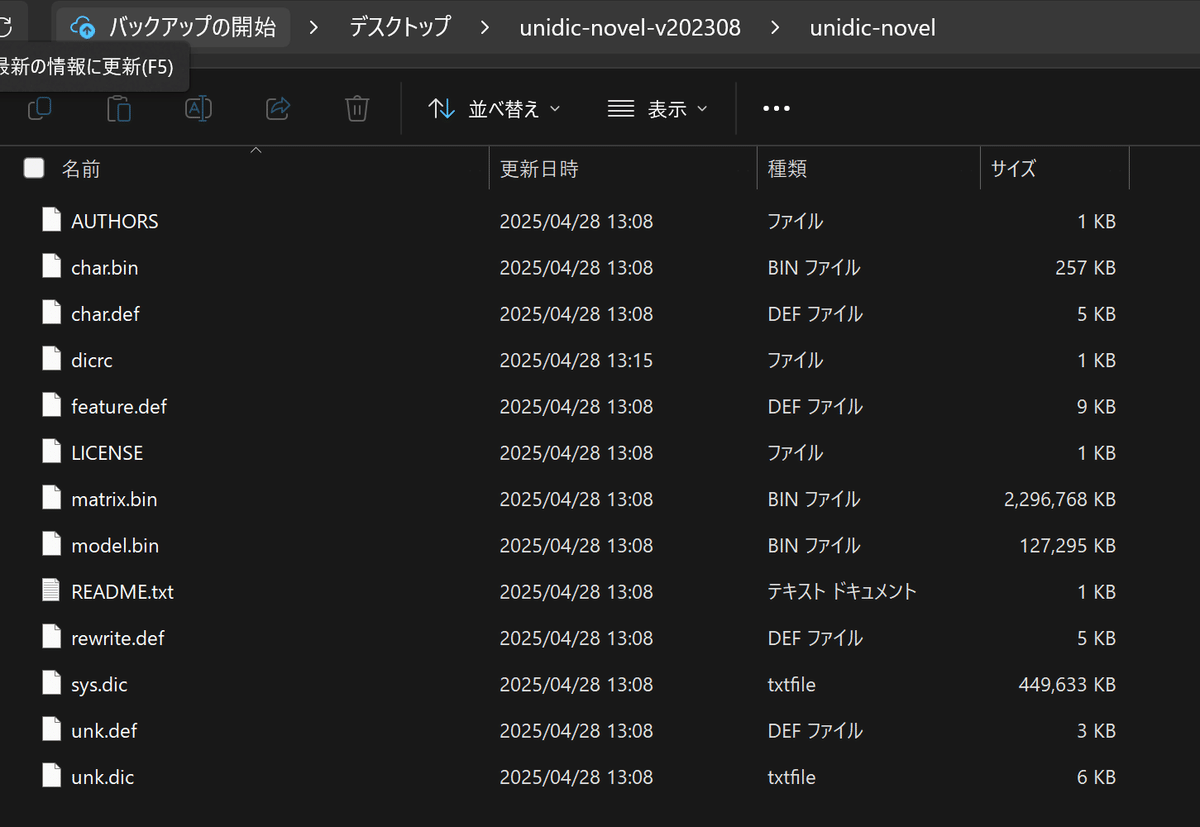Go to デスクトップ in the address bar
1200x827 pixels.
click(399, 27)
